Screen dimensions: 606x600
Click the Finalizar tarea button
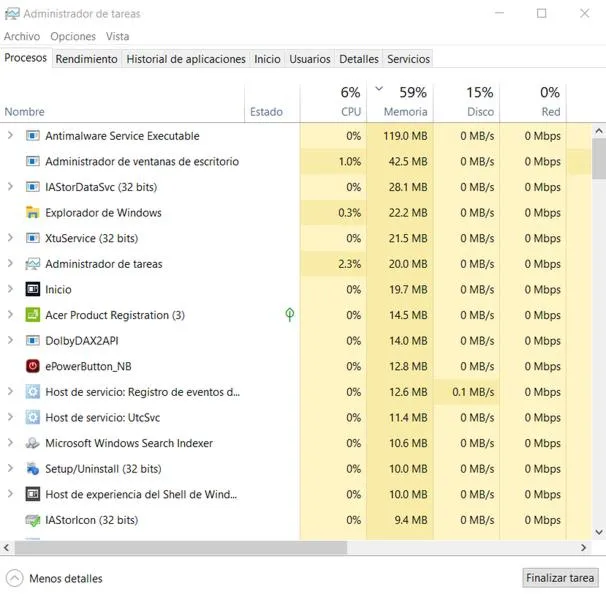tap(560, 578)
